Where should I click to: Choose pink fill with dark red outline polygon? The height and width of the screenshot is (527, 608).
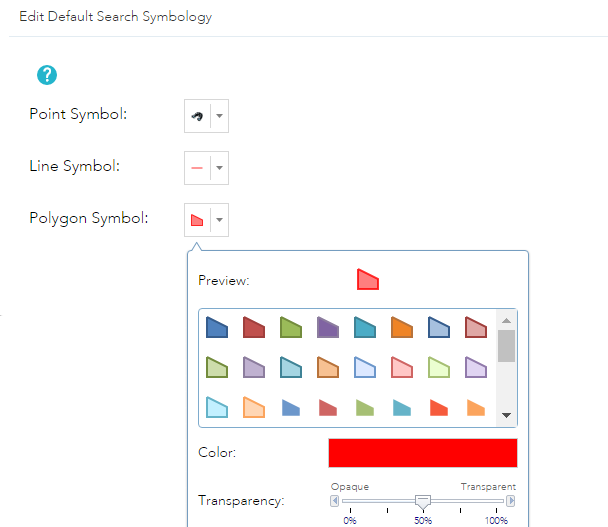(x=476, y=327)
